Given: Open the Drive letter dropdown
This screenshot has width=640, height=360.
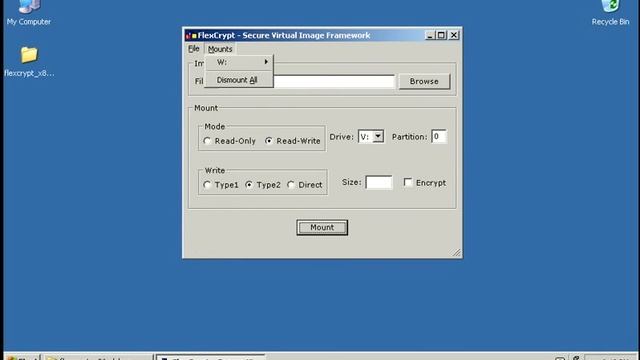Looking at the screenshot, I should 378,136.
